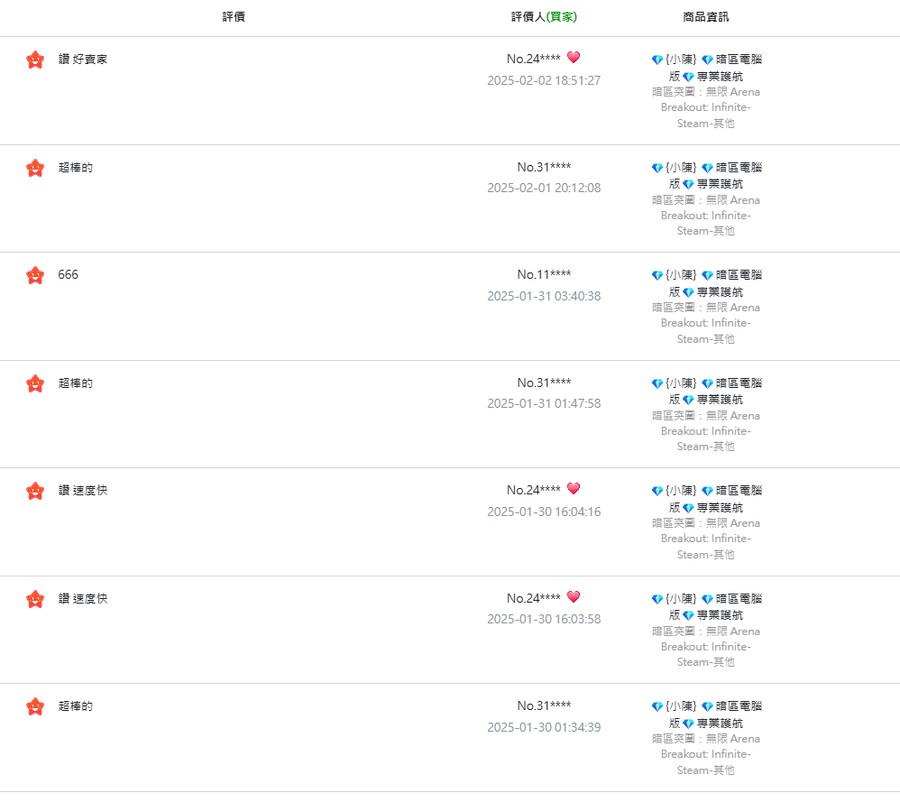This screenshot has width=900, height=802.
Task: Click the 666 review text
Action: pos(68,274)
